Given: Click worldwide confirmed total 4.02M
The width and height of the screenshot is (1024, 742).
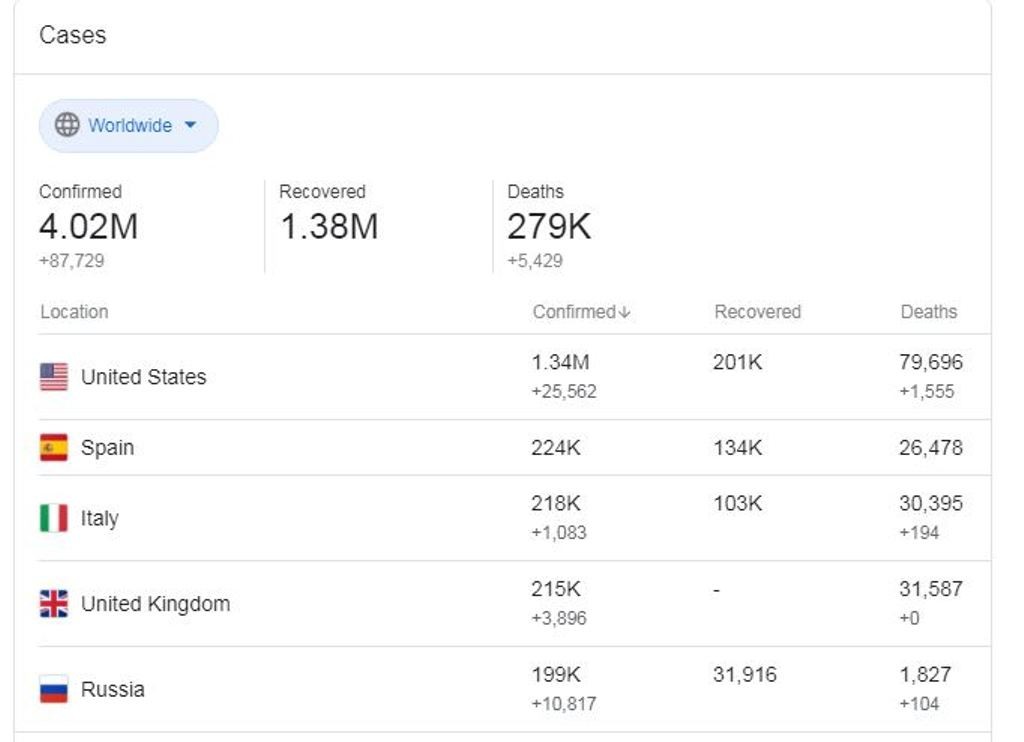Looking at the screenshot, I should click(88, 227).
